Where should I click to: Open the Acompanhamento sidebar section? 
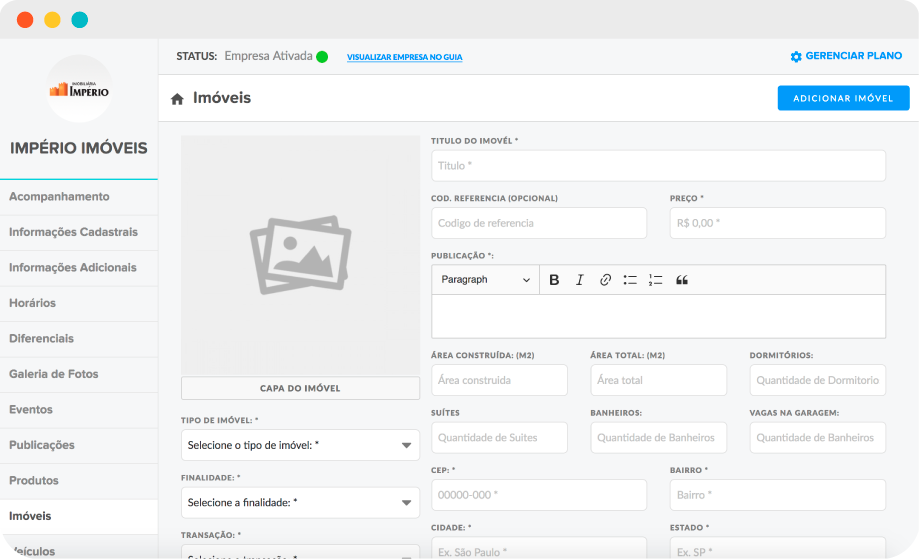click(79, 197)
